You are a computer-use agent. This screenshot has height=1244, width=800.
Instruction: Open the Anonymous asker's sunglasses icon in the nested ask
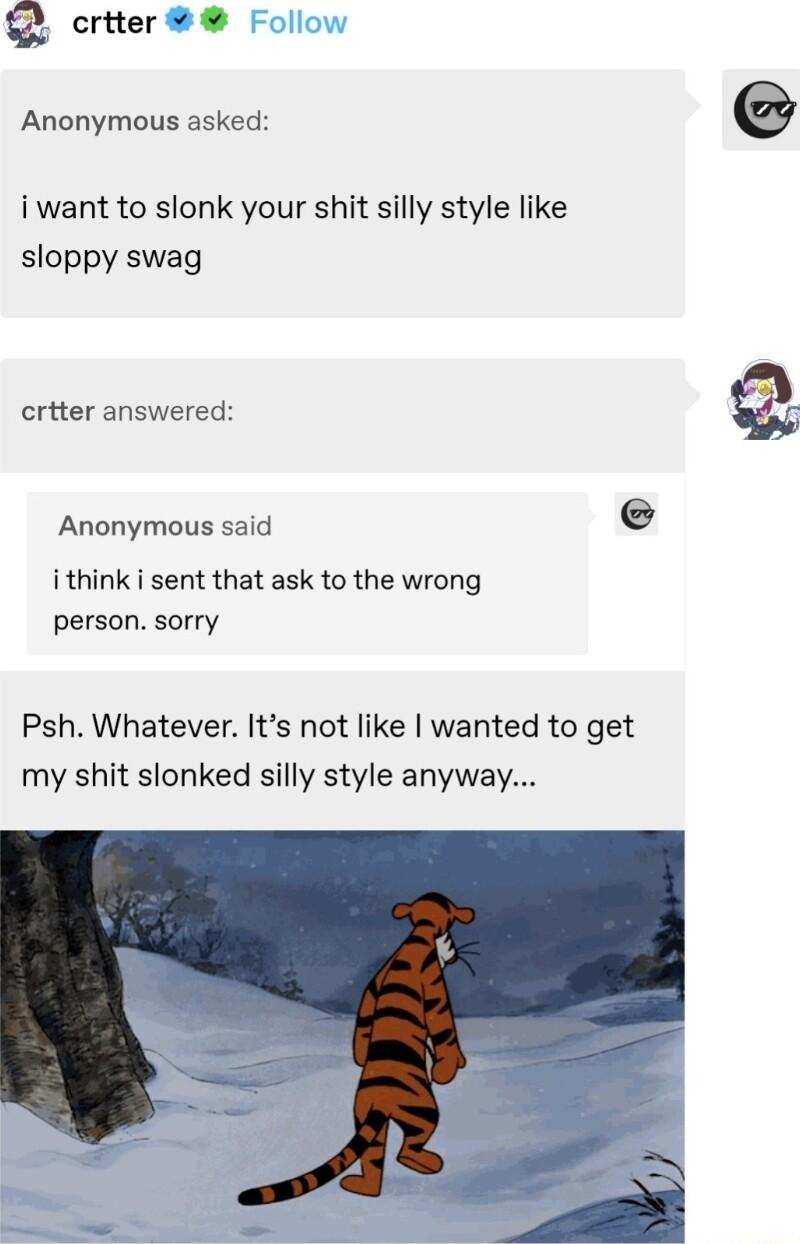click(636, 515)
